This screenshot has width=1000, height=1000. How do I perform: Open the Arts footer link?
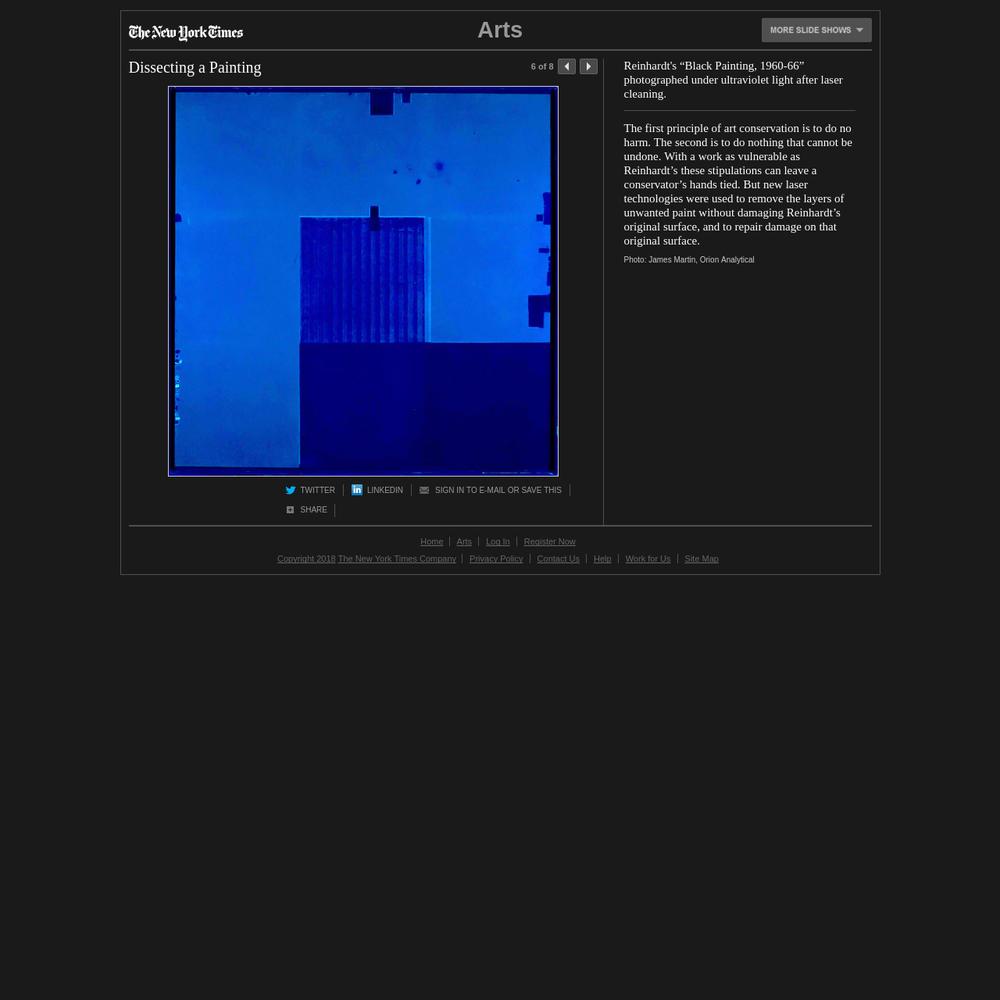464,541
